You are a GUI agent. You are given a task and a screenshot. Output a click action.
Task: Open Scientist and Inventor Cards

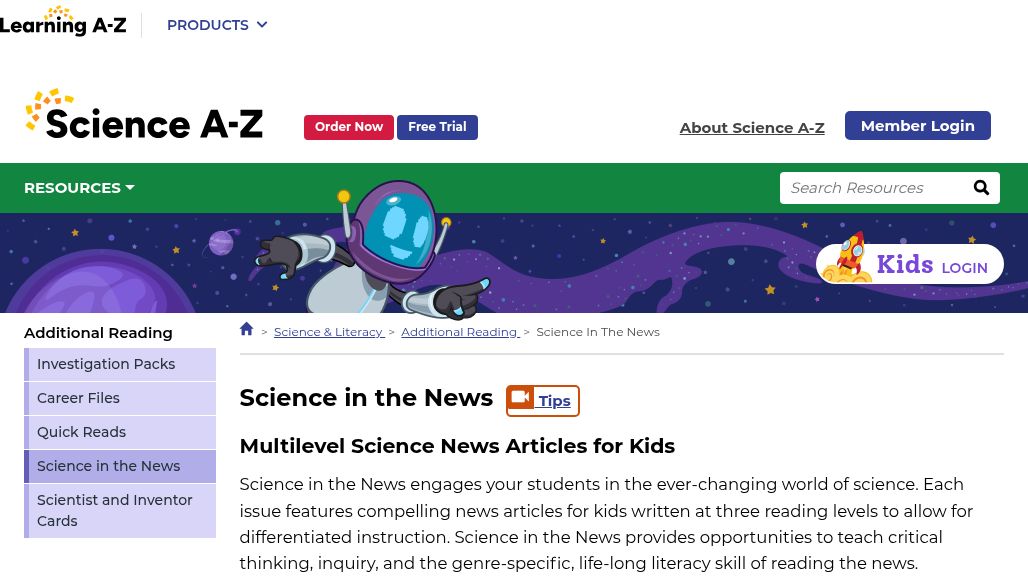point(115,510)
